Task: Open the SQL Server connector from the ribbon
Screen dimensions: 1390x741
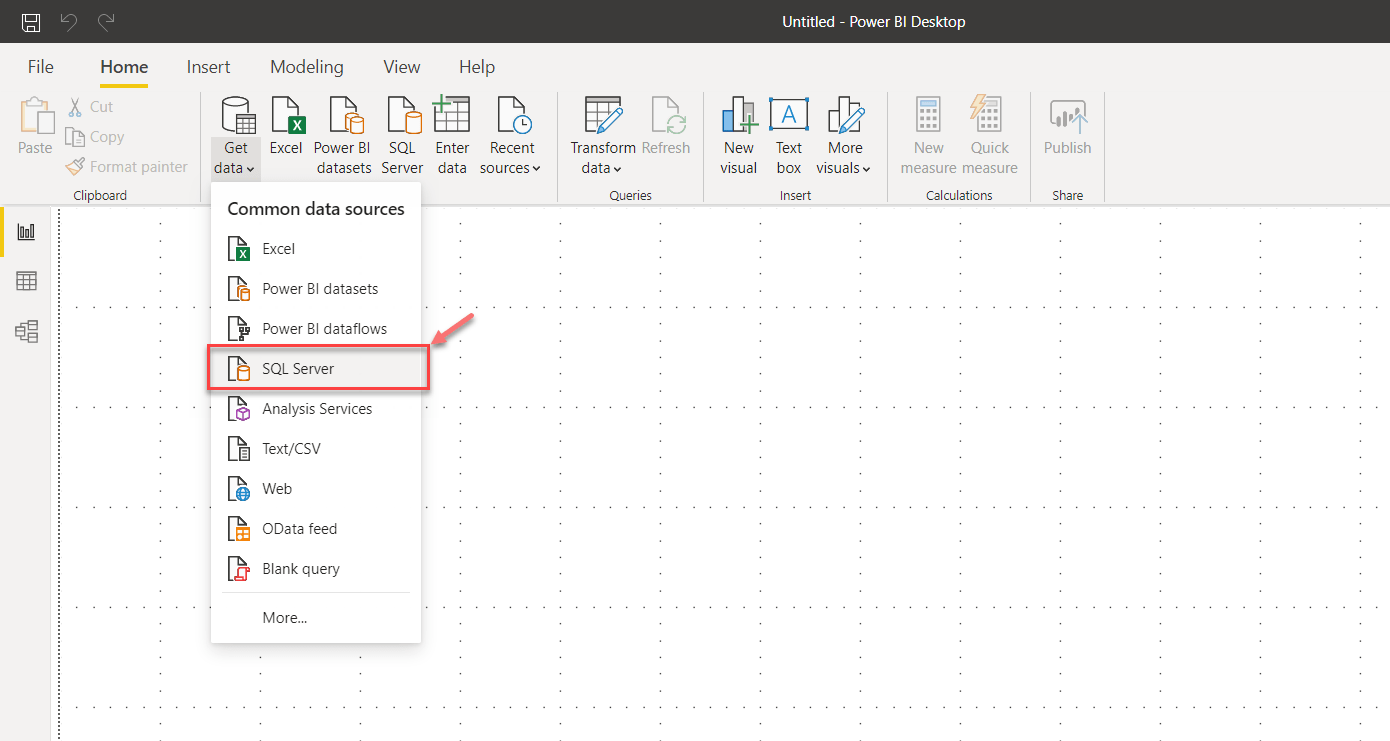Action: (x=402, y=134)
